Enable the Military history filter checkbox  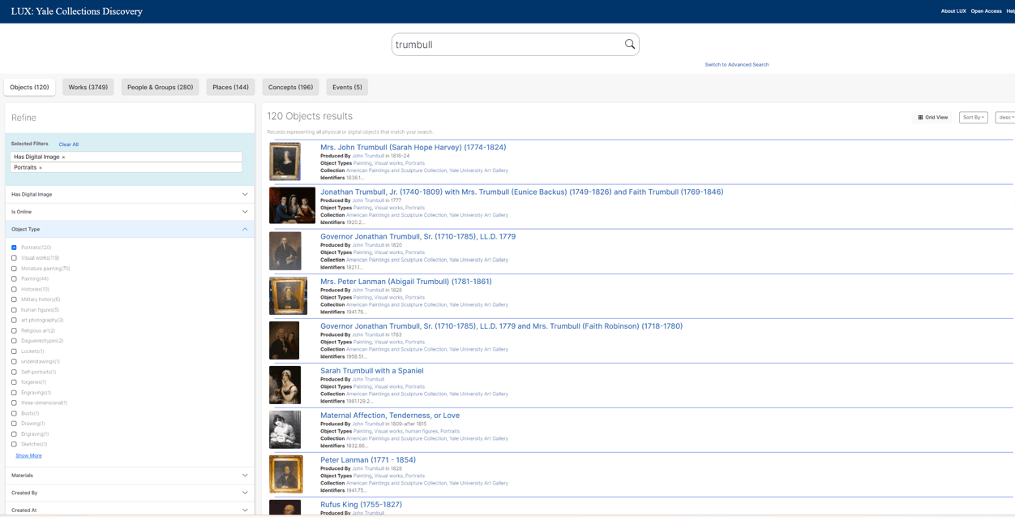pos(14,299)
